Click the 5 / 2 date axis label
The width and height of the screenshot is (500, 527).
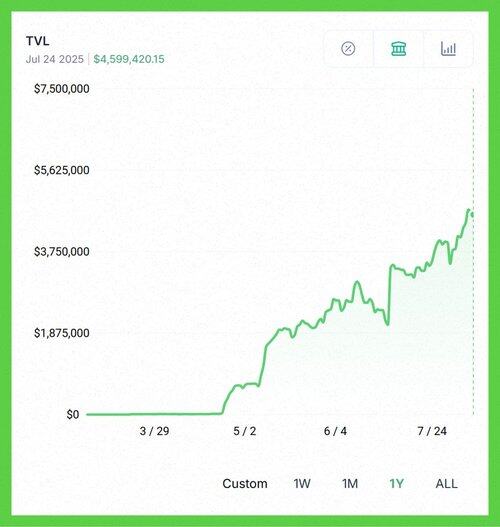tap(245, 431)
